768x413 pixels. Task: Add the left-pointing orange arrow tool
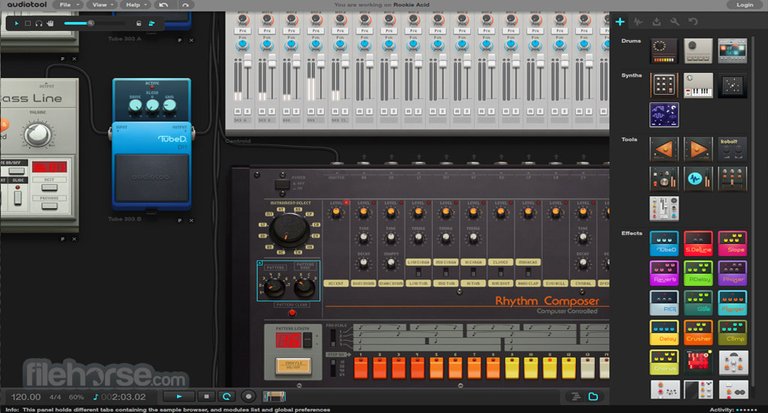pos(664,149)
